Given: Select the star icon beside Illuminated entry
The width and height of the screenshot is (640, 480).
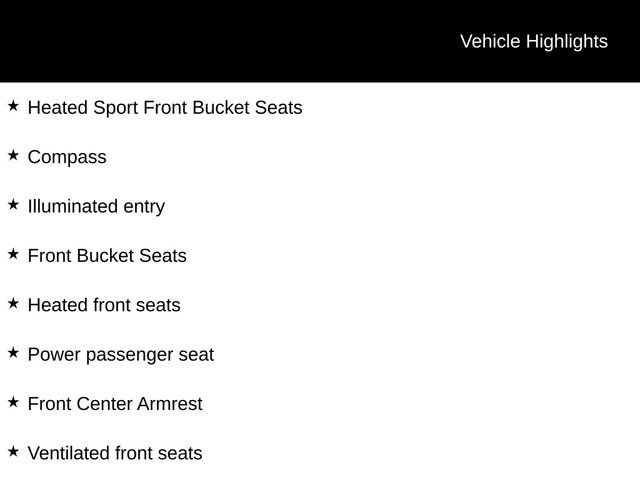Looking at the screenshot, I should [x=13, y=204].
